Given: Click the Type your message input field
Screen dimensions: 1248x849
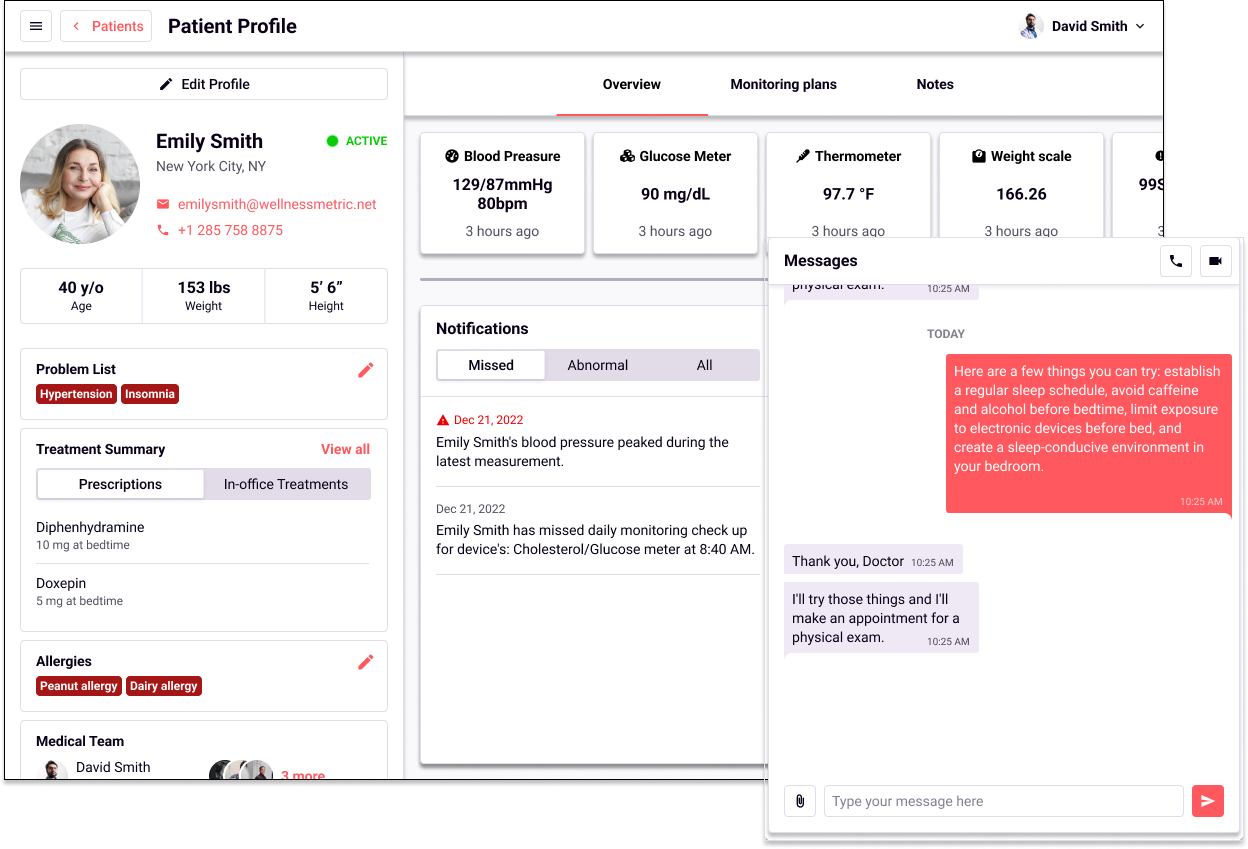Looking at the screenshot, I should click(1003, 801).
